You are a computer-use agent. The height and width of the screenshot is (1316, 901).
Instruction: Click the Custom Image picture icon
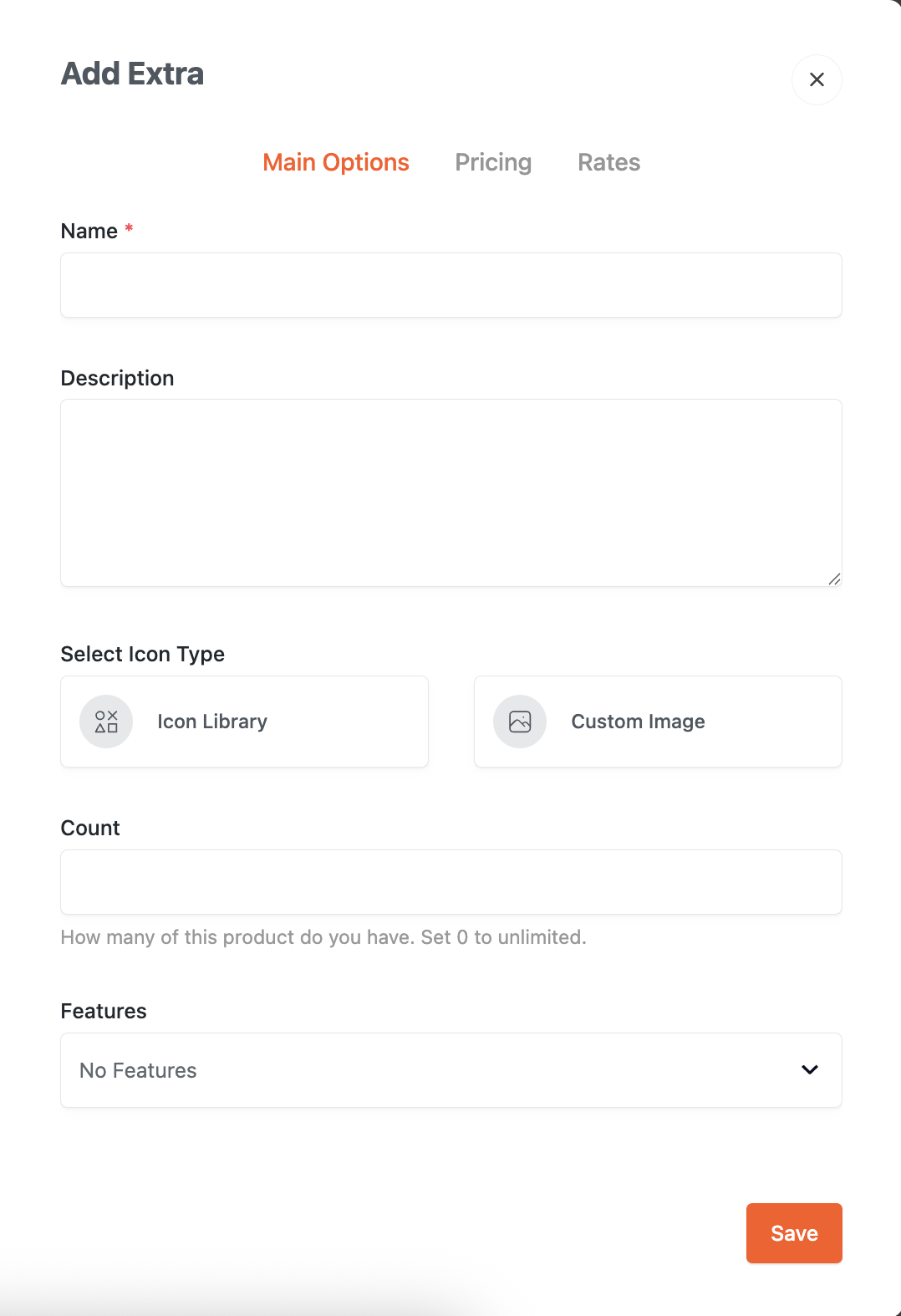(520, 722)
